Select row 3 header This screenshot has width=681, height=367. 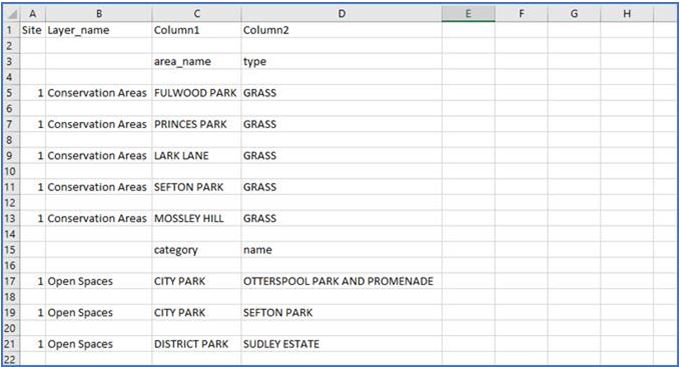(x=11, y=61)
